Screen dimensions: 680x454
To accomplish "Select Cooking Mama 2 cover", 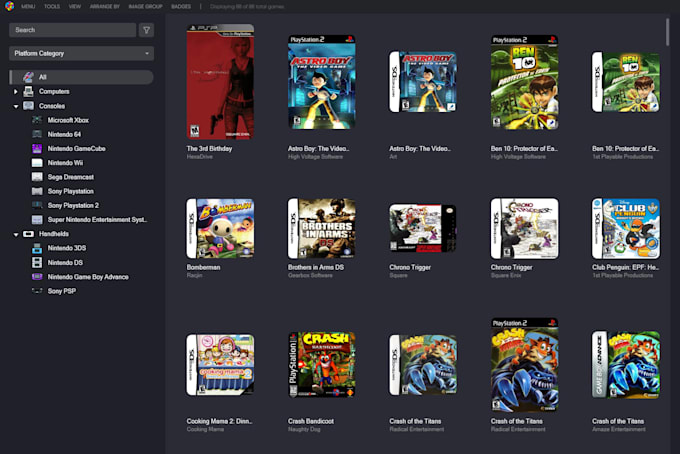I will 220,364.
